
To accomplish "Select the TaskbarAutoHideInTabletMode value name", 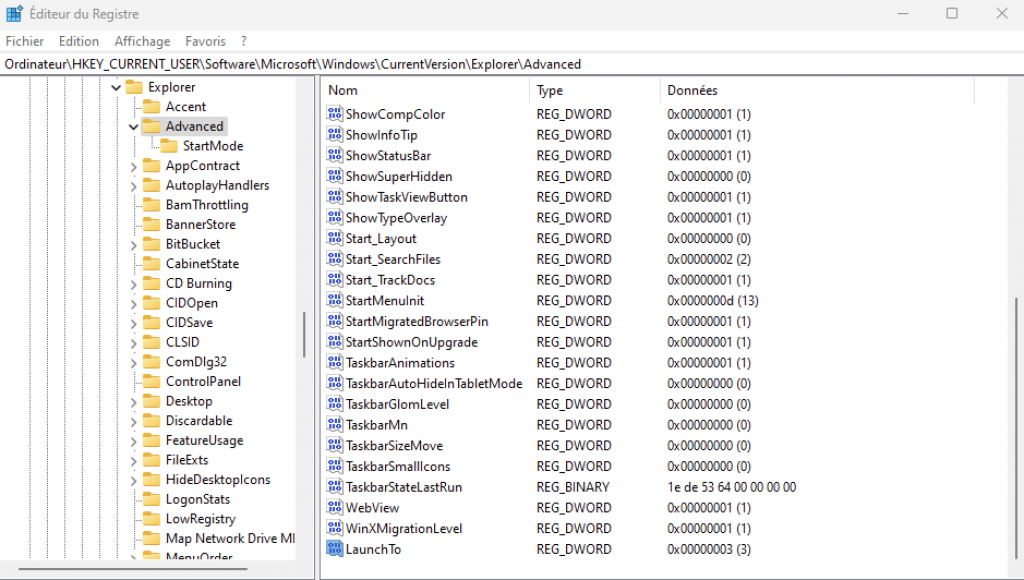I will tap(434, 383).
